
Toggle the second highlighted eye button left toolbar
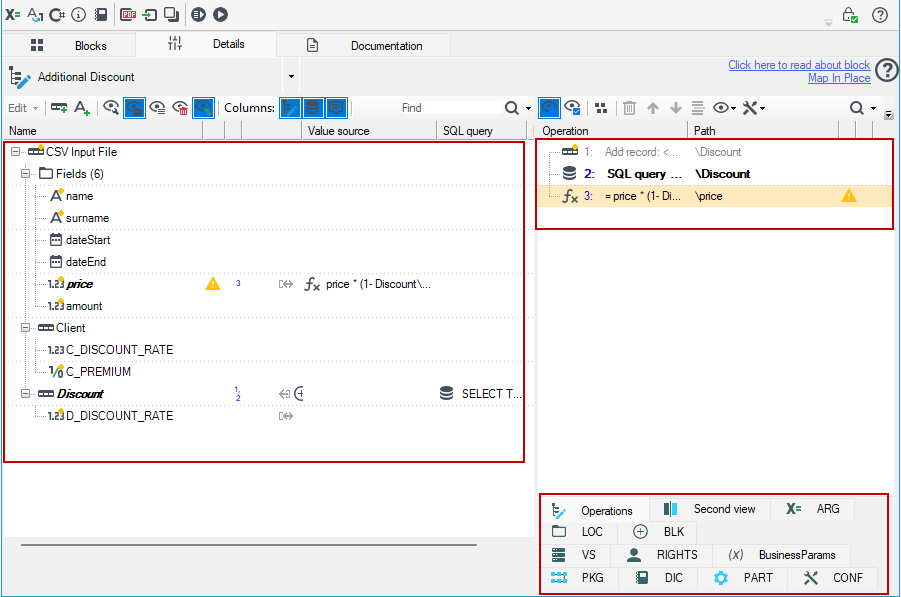[x=203, y=108]
